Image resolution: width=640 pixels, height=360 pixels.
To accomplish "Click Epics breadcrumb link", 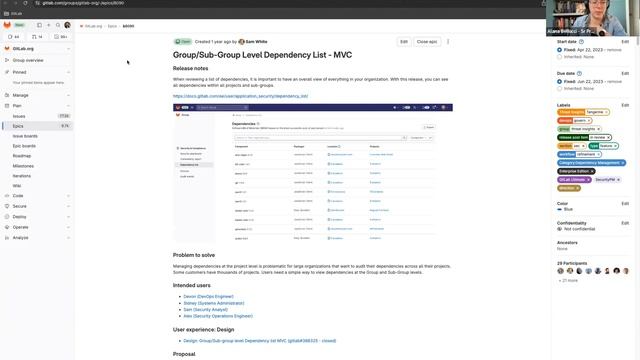I will (112, 26).
